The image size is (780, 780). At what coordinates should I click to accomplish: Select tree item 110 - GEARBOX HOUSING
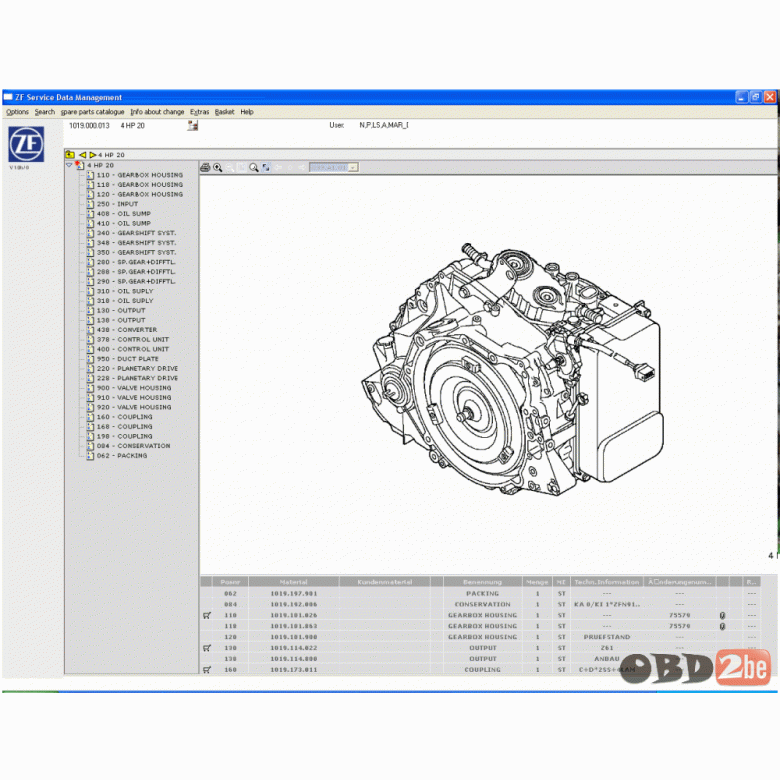(x=140, y=175)
